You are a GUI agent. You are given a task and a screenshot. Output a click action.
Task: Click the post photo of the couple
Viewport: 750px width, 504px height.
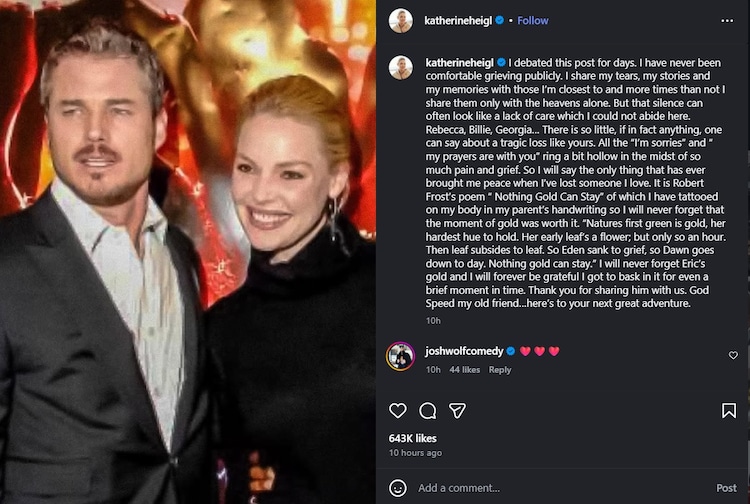click(x=188, y=252)
